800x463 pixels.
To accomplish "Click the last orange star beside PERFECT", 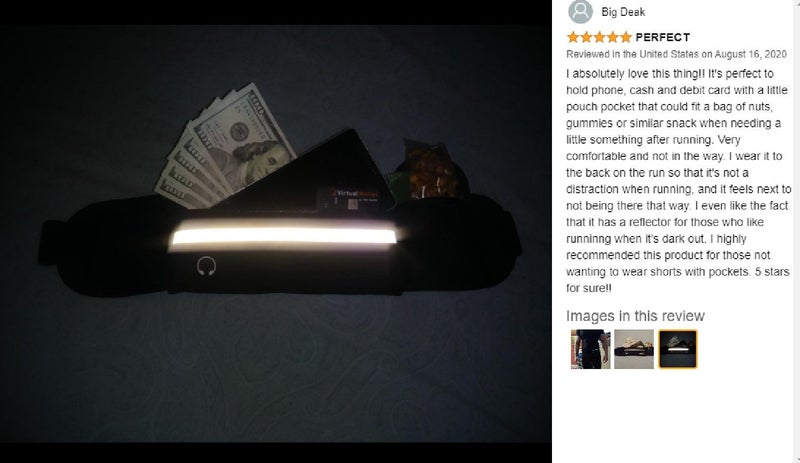I will point(626,37).
